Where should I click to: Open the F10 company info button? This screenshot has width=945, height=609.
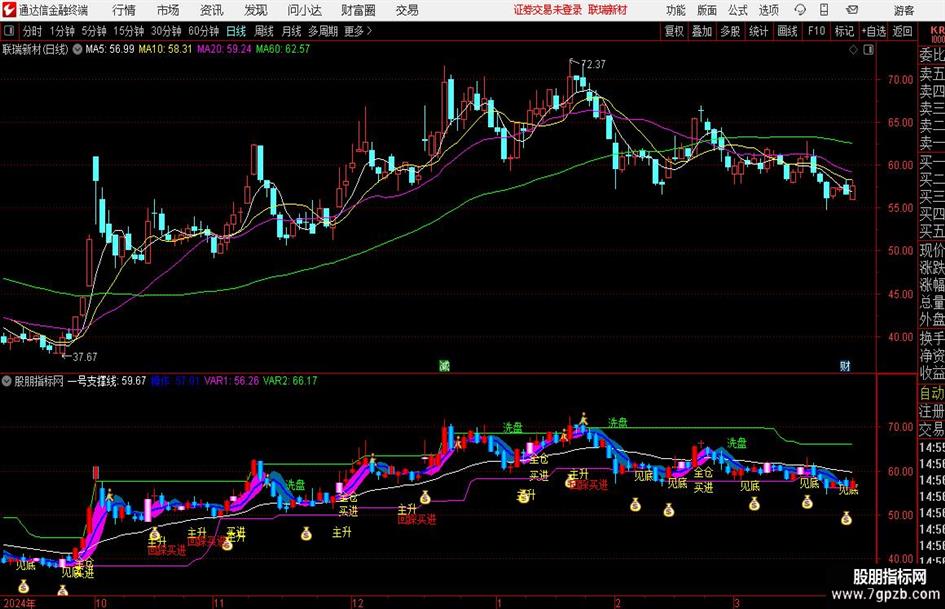coord(817,31)
